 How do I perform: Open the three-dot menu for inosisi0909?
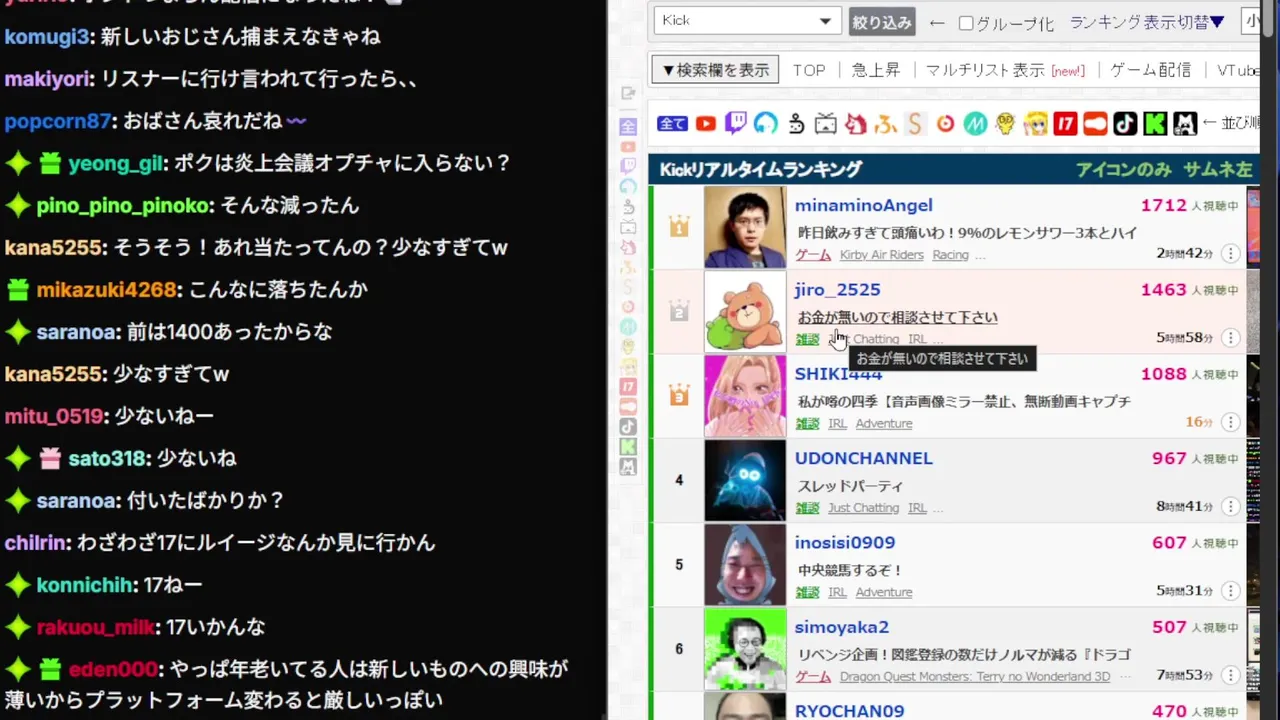tap(1230, 591)
